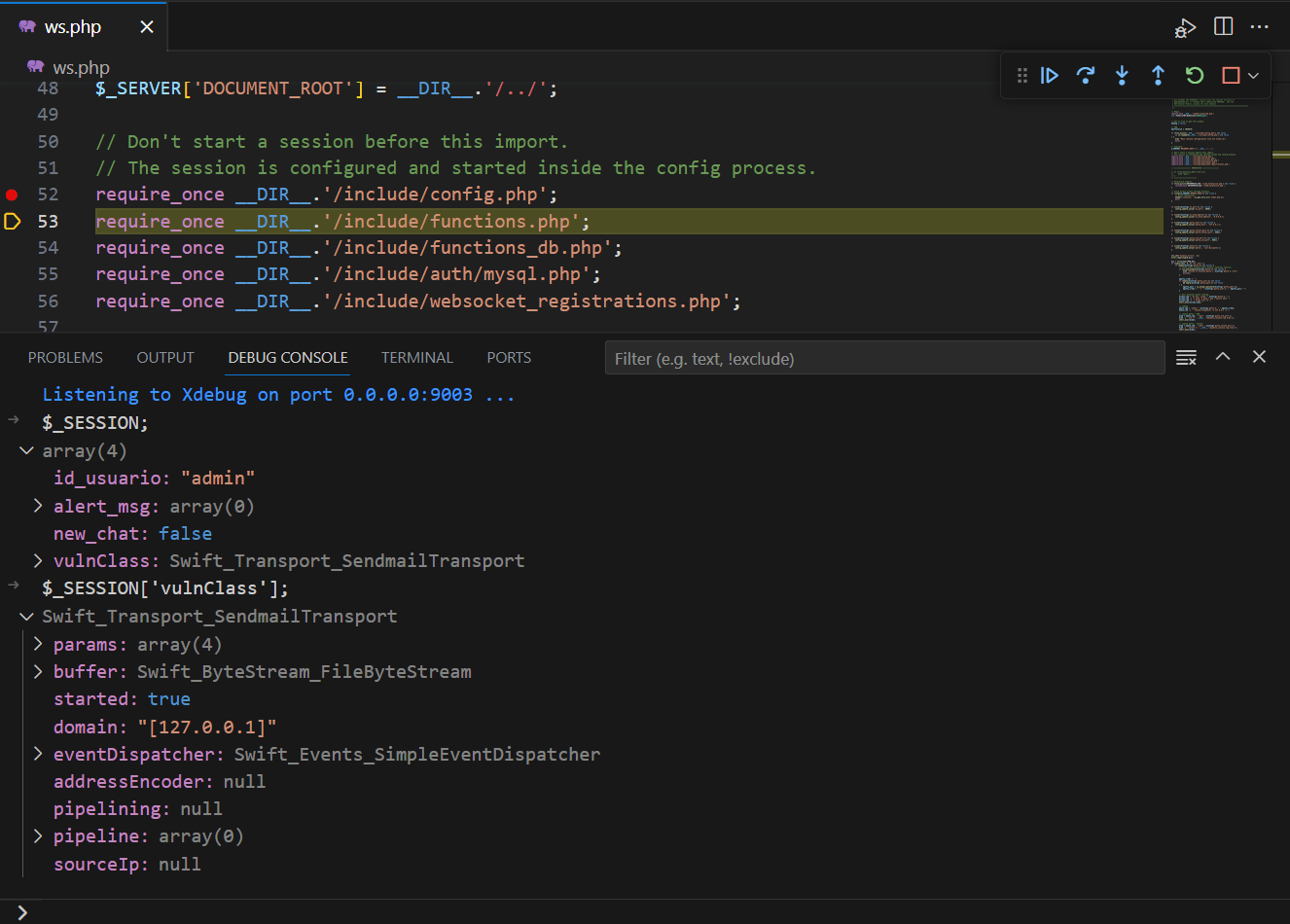Select the sourceIp: null row

126,864
